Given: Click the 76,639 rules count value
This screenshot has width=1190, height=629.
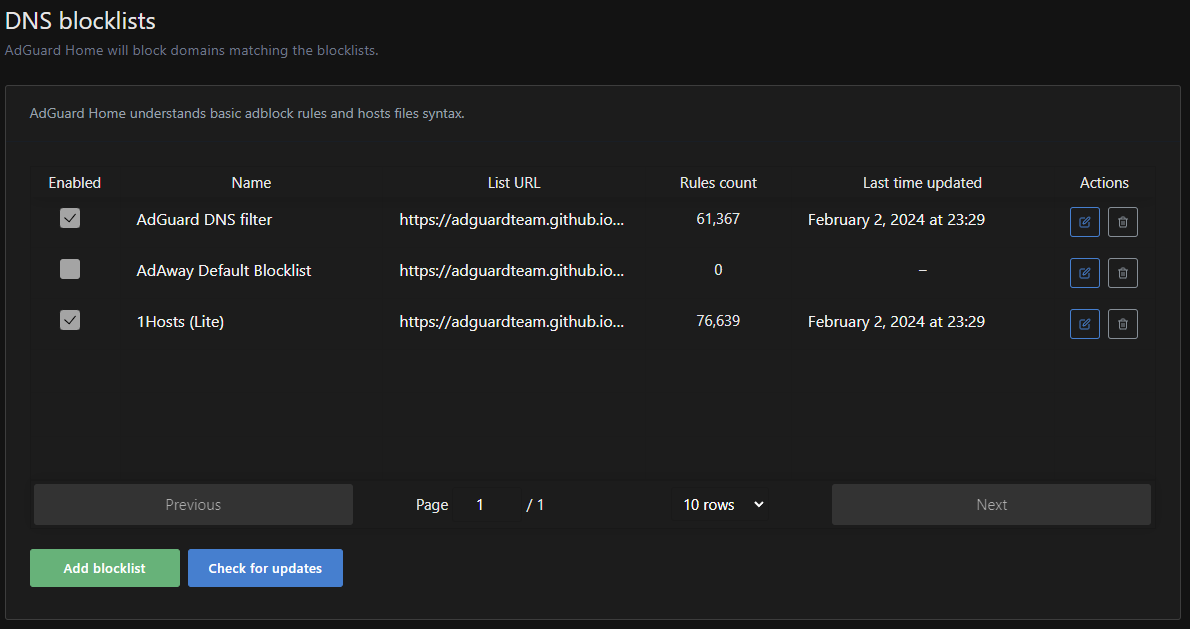Looking at the screenshot, I should point(718,321).
